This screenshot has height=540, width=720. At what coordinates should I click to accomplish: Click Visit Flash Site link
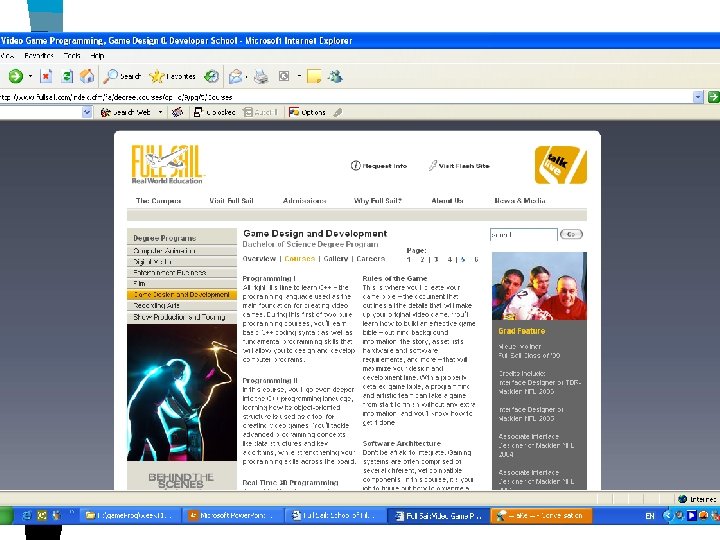tap(459, 166)
